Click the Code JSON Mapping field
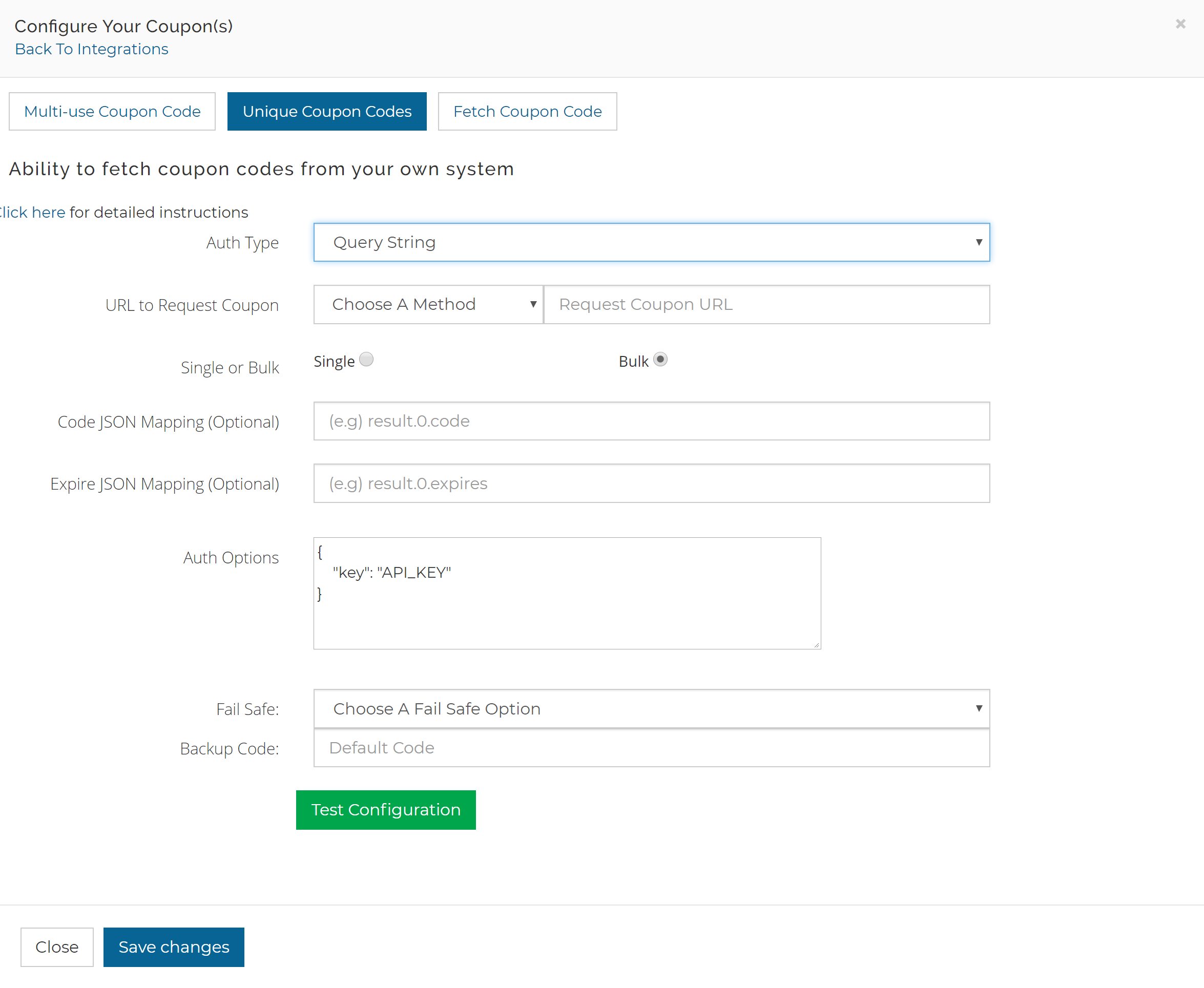 click(651, 421)
